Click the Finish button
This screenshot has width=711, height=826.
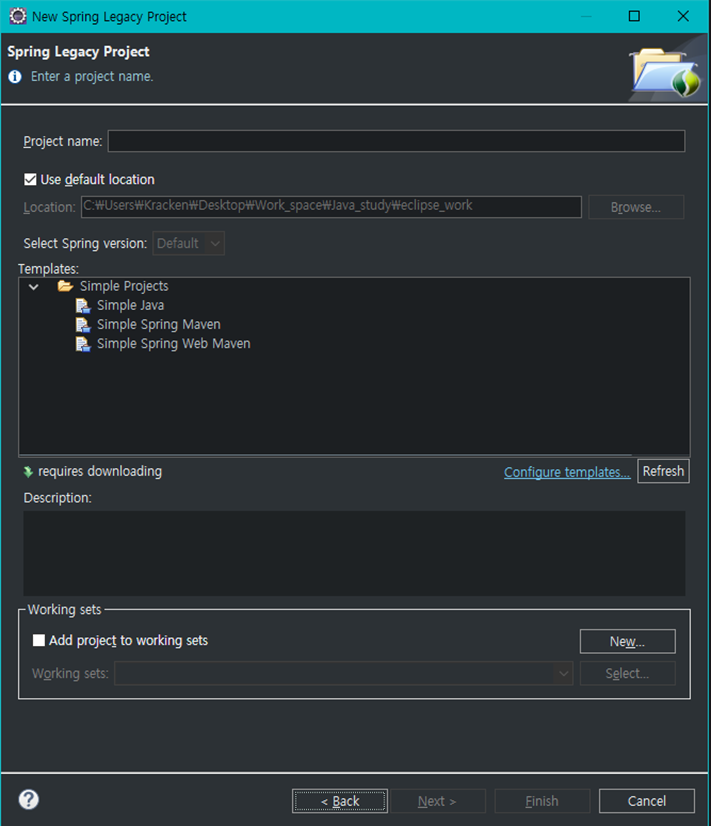click(542, 801)
